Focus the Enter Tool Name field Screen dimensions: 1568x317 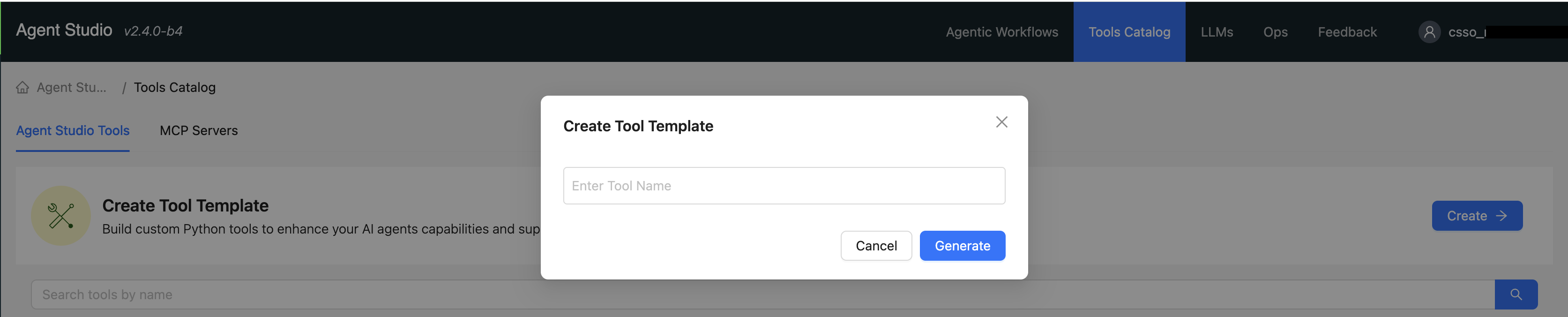point(784,186)
